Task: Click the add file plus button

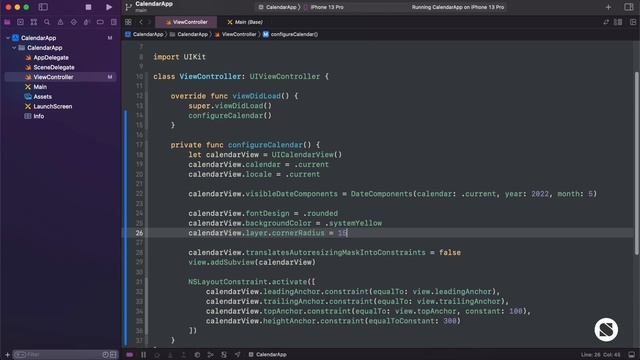Action: [7, 355]
